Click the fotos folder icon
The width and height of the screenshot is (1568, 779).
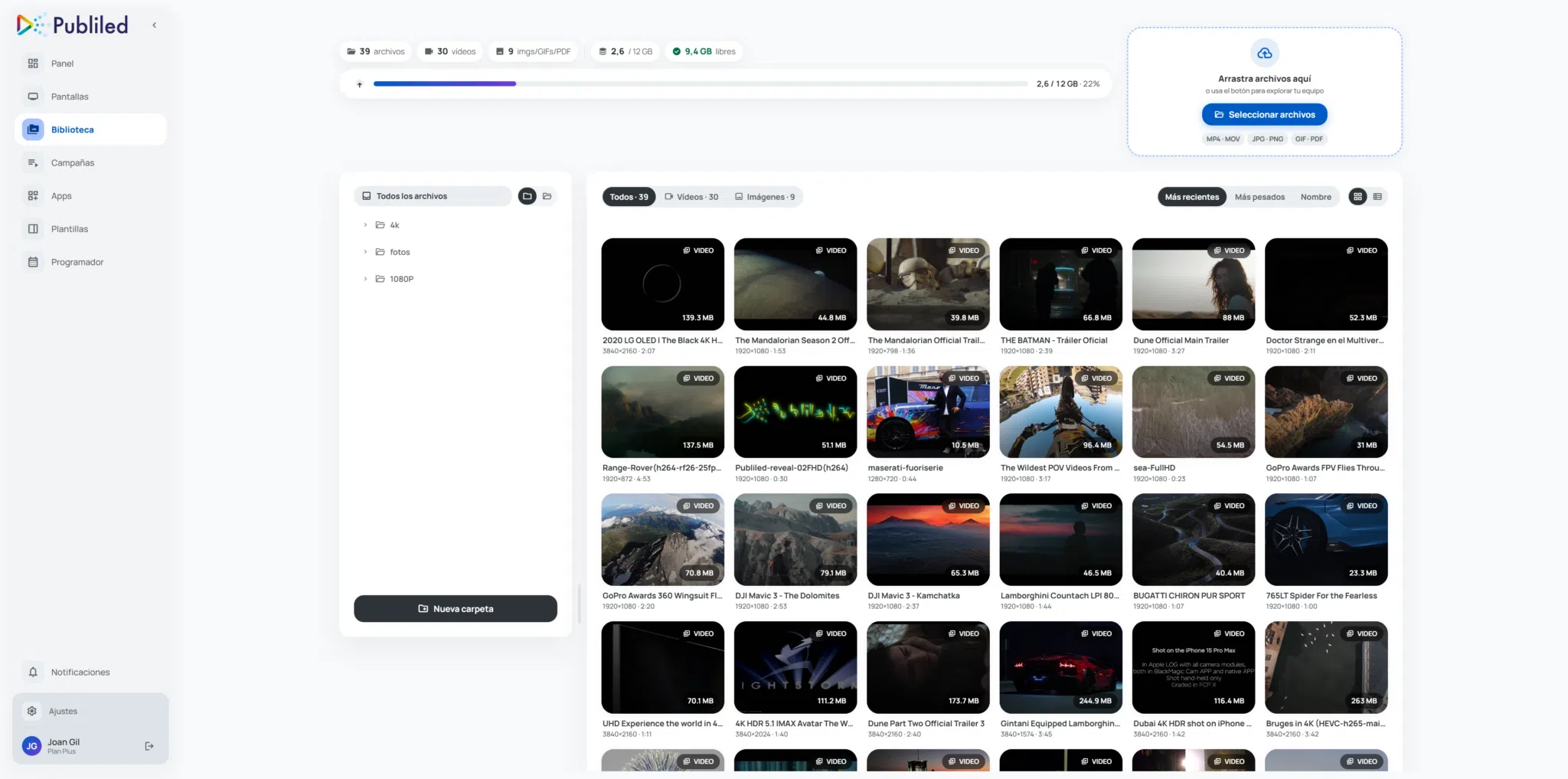point(380,252)
